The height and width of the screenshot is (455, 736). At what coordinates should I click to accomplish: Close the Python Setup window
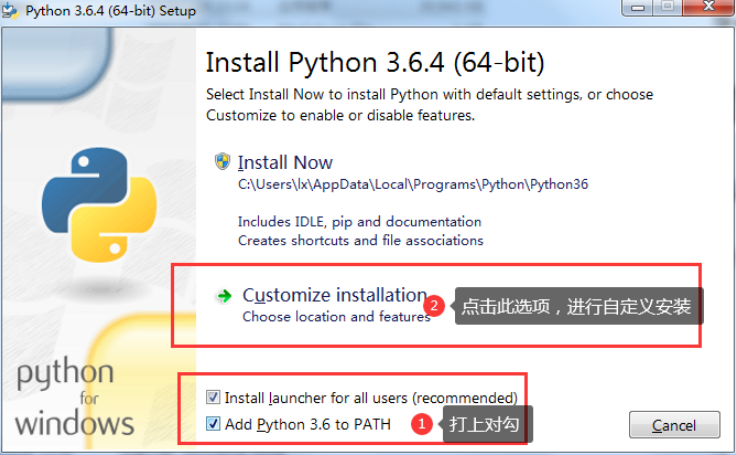[708, 7]
